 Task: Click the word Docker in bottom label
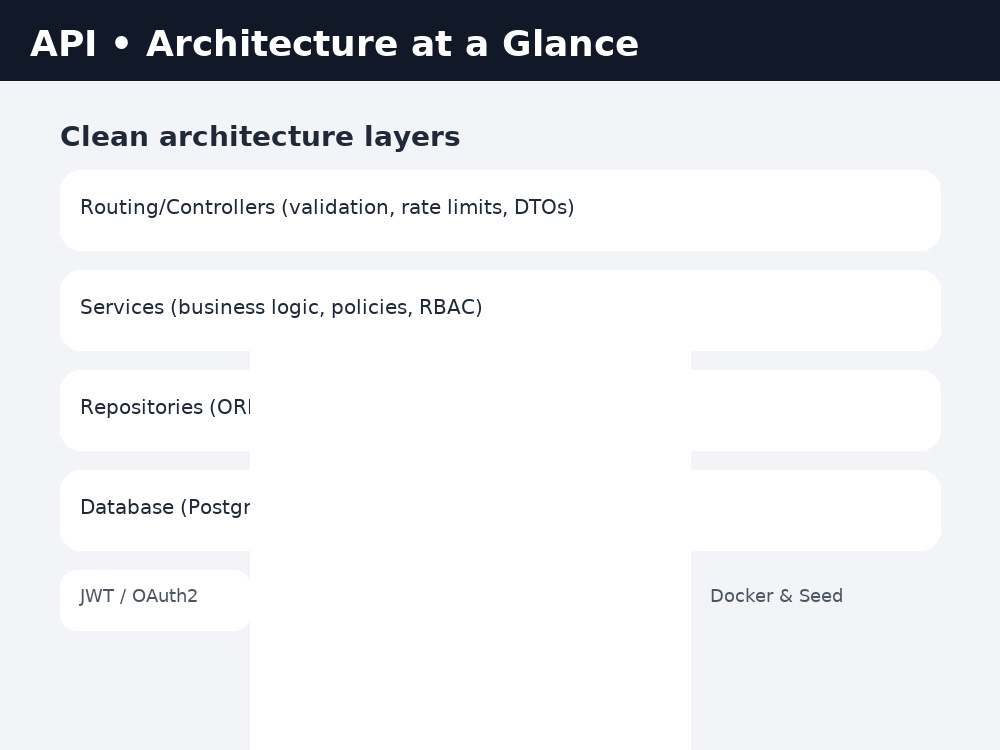point(742,596)
